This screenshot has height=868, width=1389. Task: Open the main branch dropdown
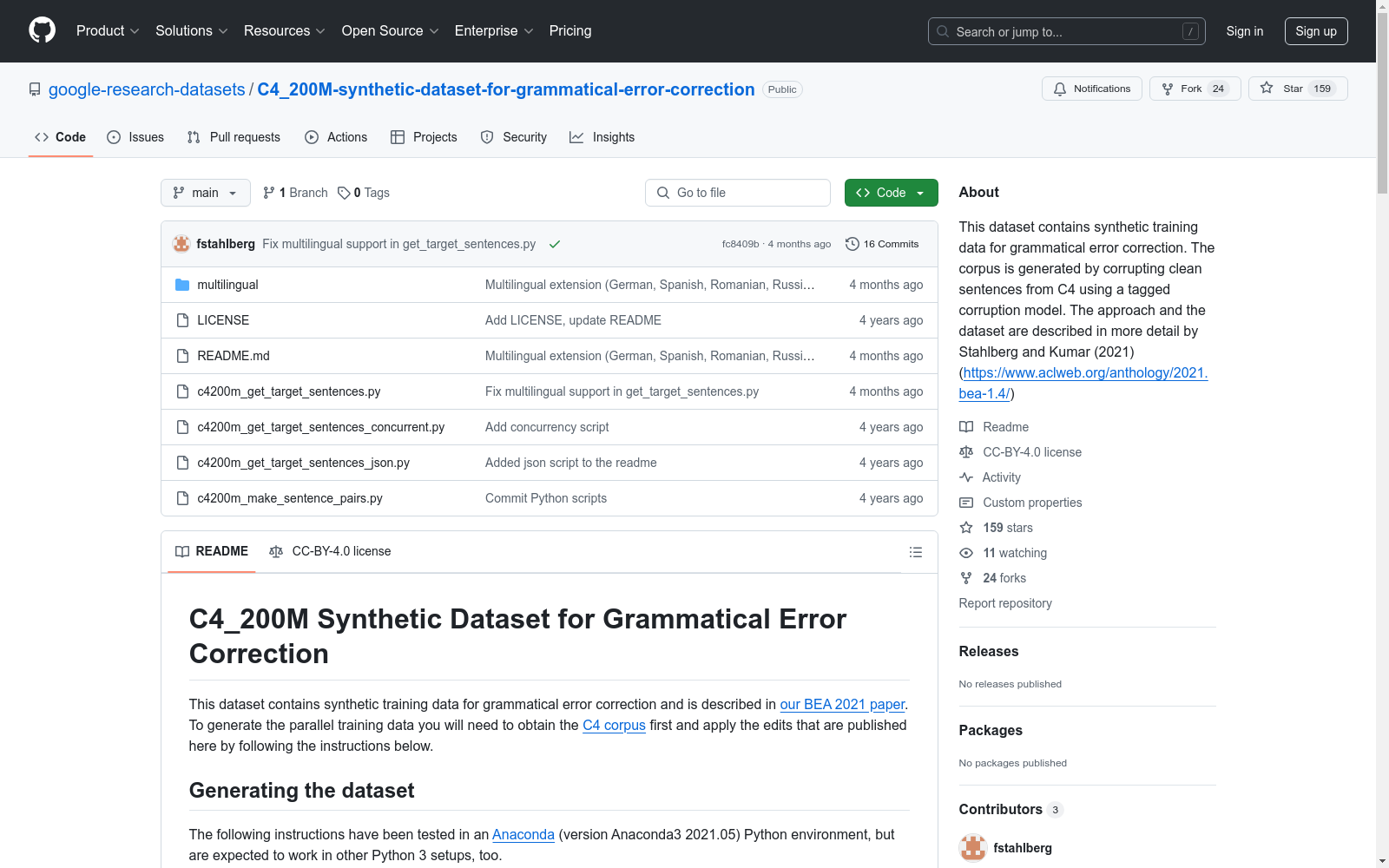pyautogui.click(x=206, y=193)
